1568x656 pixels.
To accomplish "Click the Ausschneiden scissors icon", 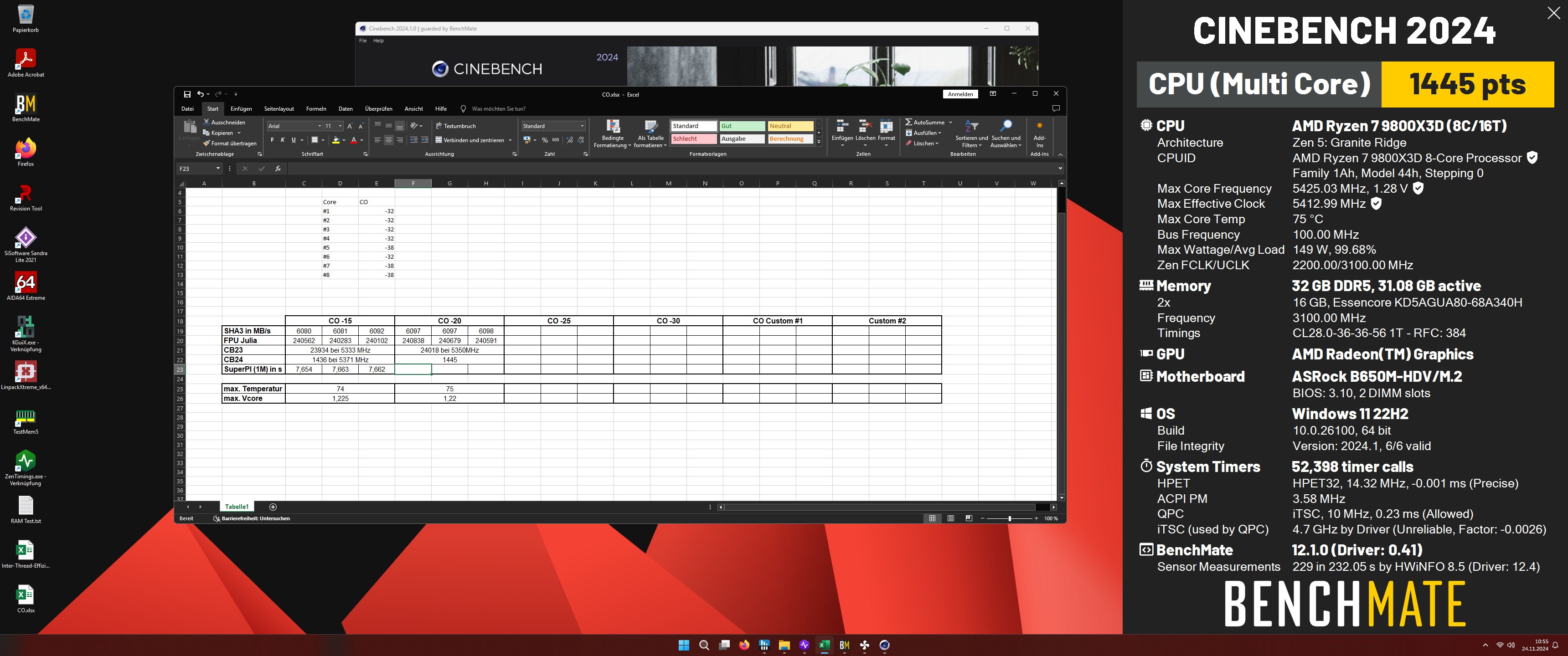I will tap(206, 122).
